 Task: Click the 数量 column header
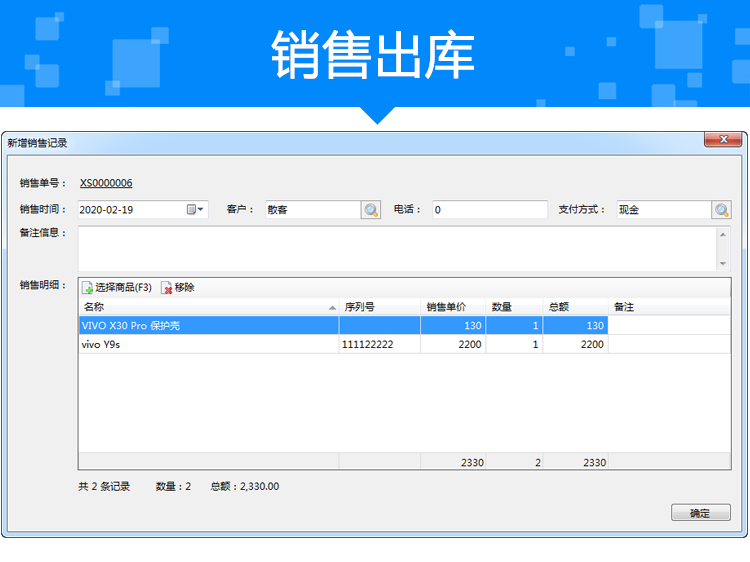[514, 307]
